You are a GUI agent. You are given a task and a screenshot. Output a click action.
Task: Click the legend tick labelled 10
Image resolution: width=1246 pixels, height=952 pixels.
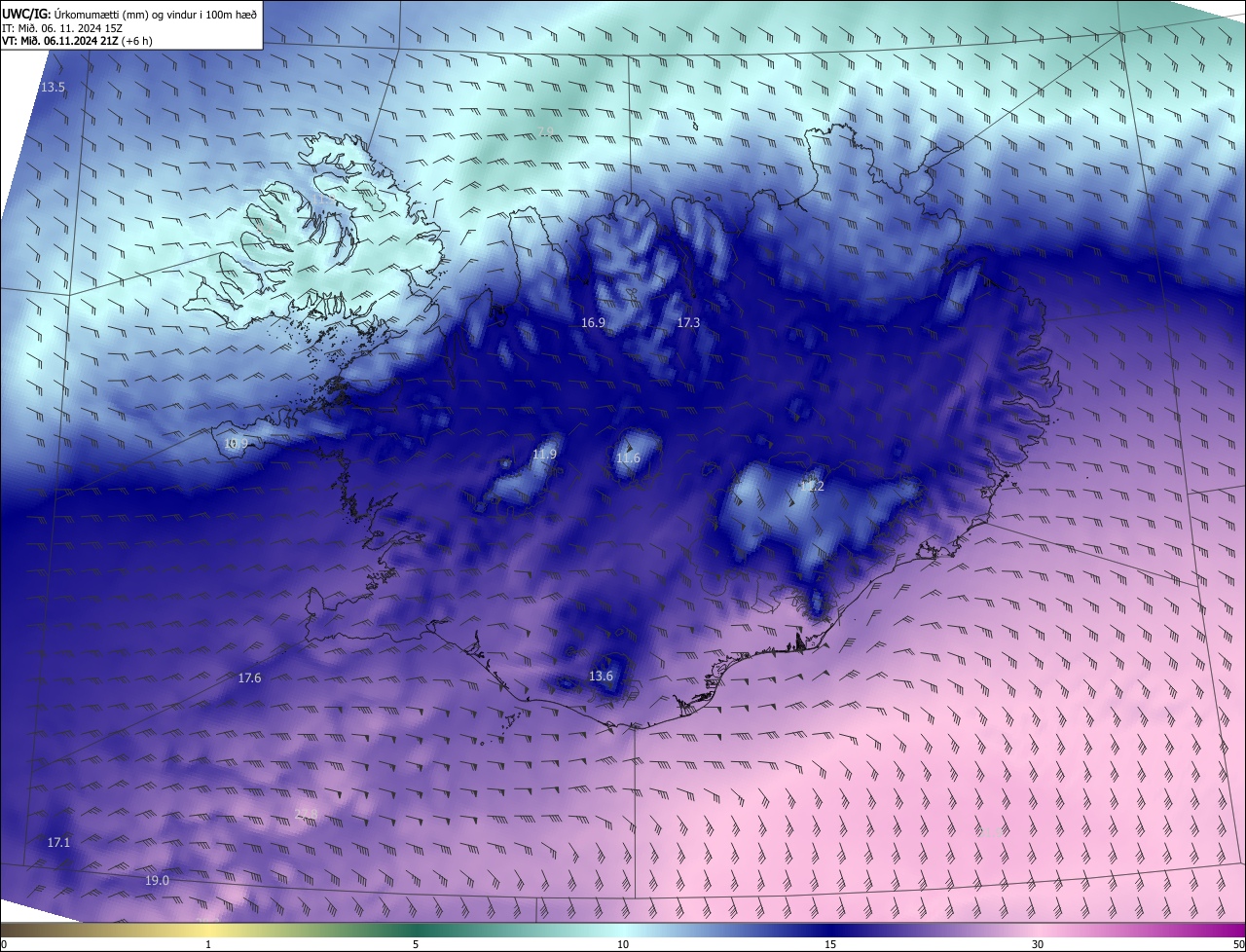pos(623,945)
